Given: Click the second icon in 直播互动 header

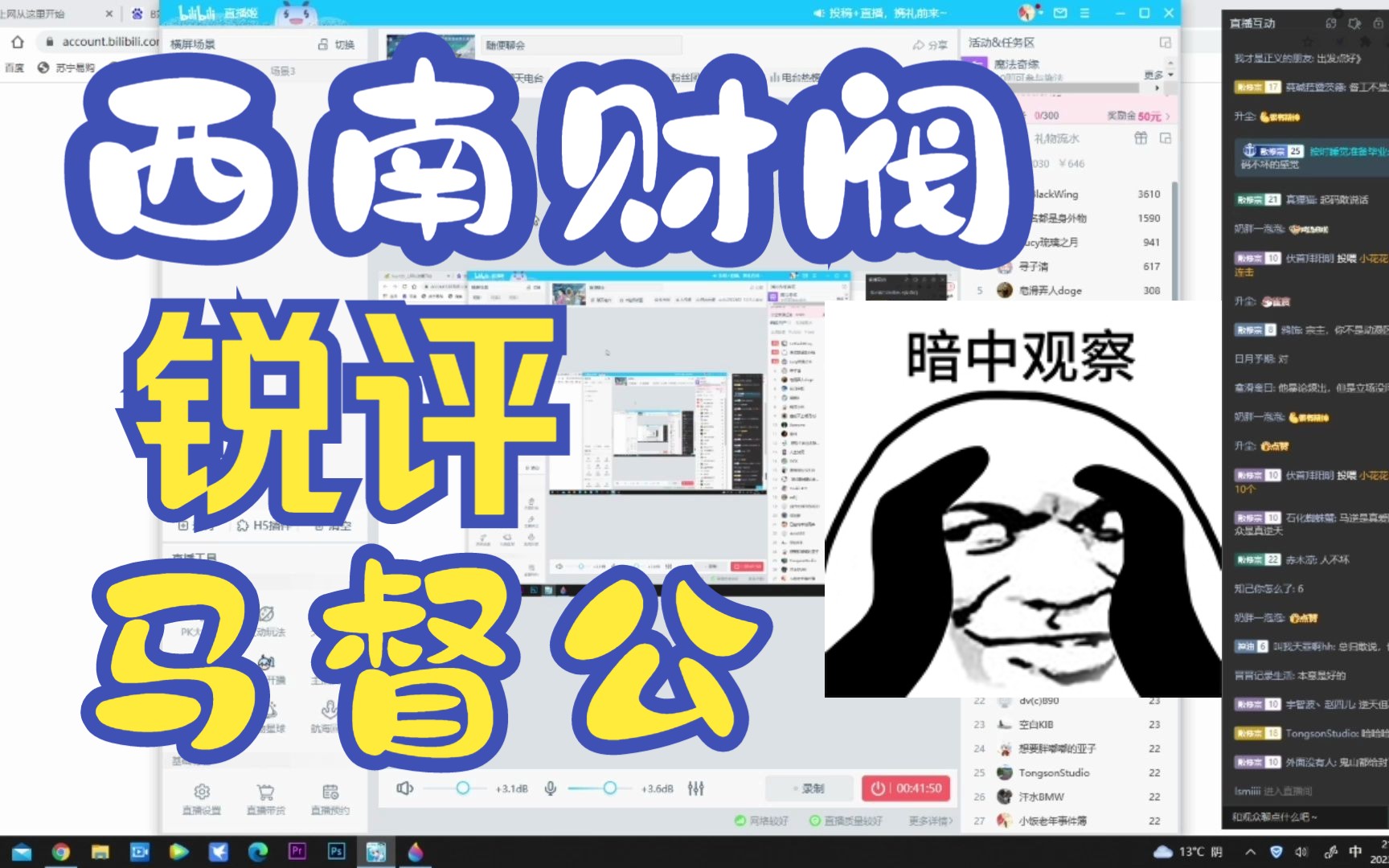Looking at the screenshot, I should coord(1354,23).
